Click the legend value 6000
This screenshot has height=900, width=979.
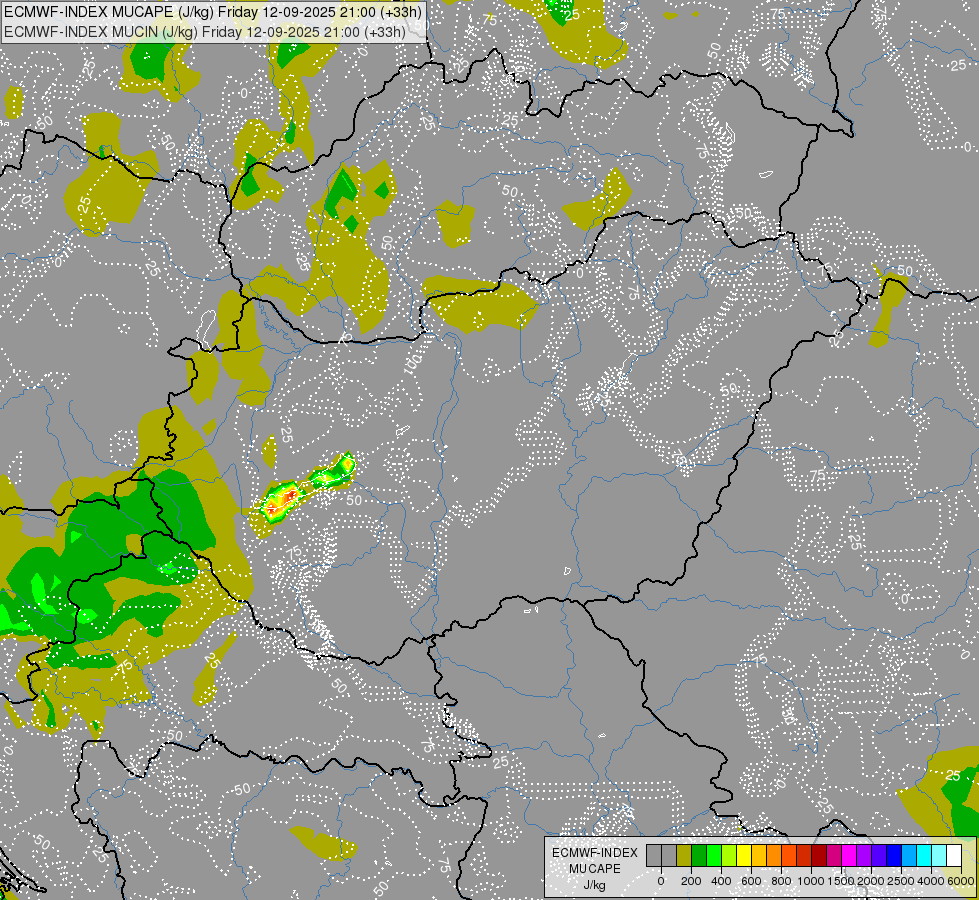coord(961,881)
